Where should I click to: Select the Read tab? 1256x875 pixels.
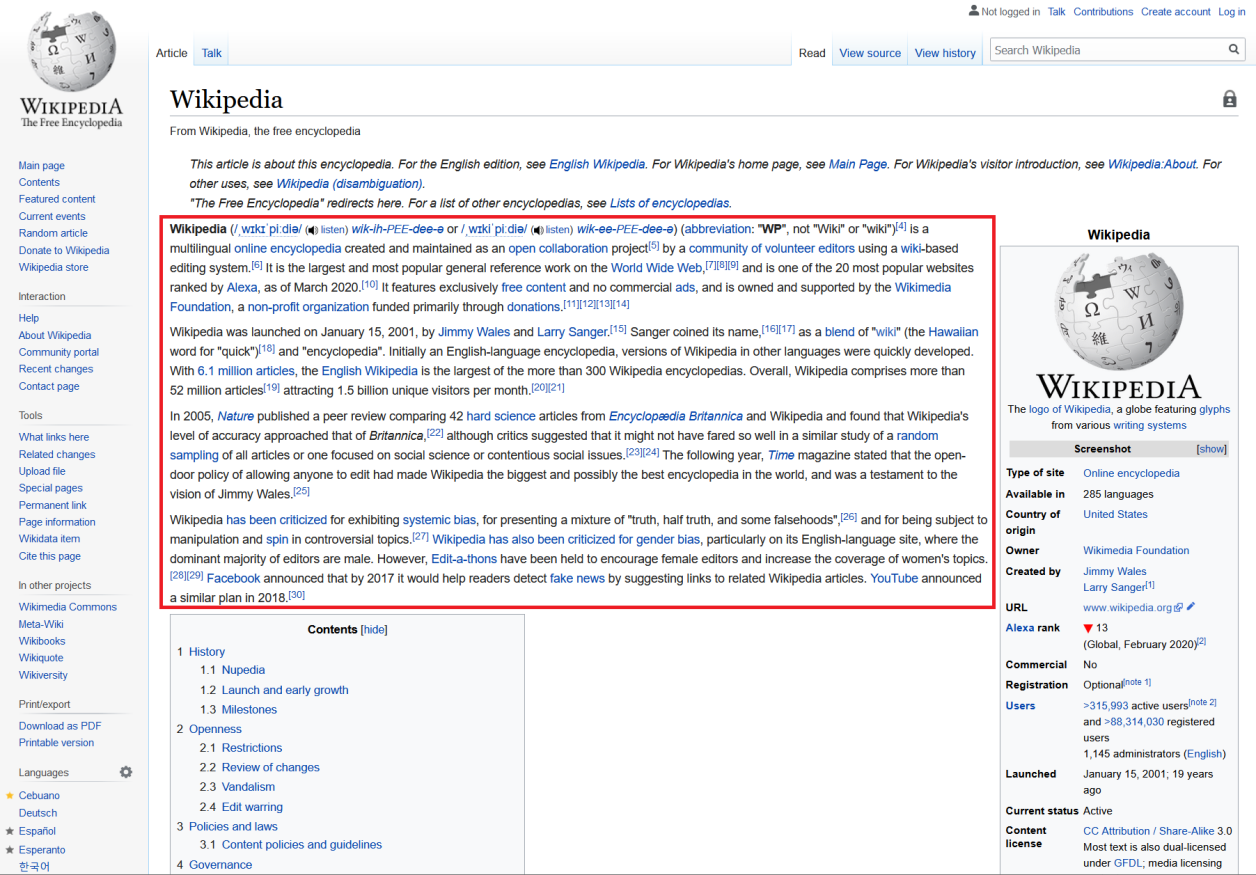(812, 53)
